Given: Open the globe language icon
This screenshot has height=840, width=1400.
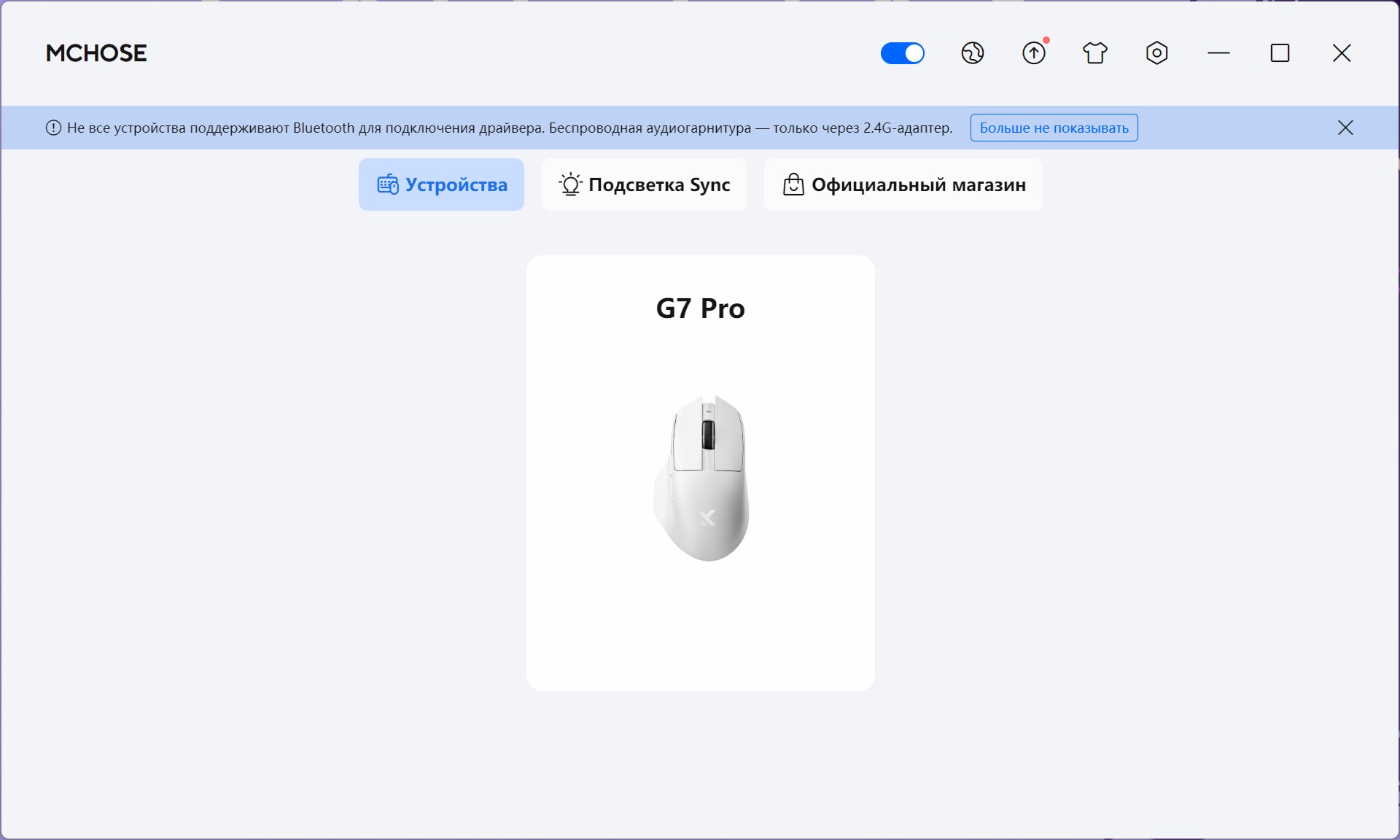Looking at the screenshot, I should (973, 53).
